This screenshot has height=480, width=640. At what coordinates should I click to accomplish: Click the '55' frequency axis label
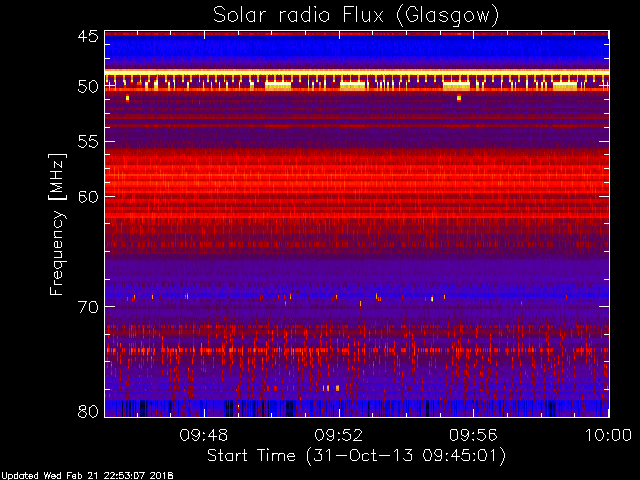pos(88,142)
